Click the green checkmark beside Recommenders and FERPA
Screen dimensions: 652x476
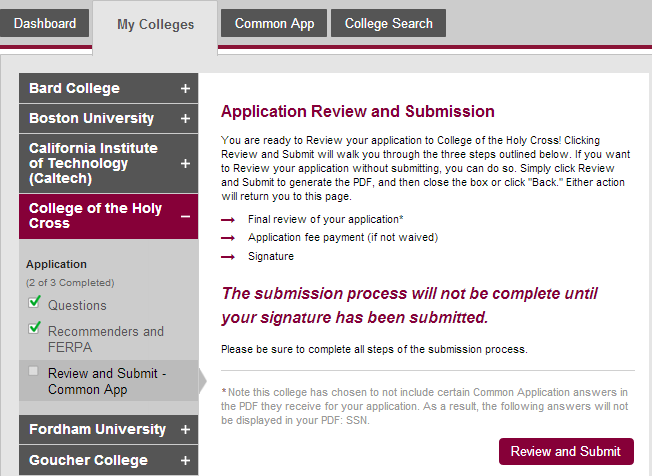point(35,328)
